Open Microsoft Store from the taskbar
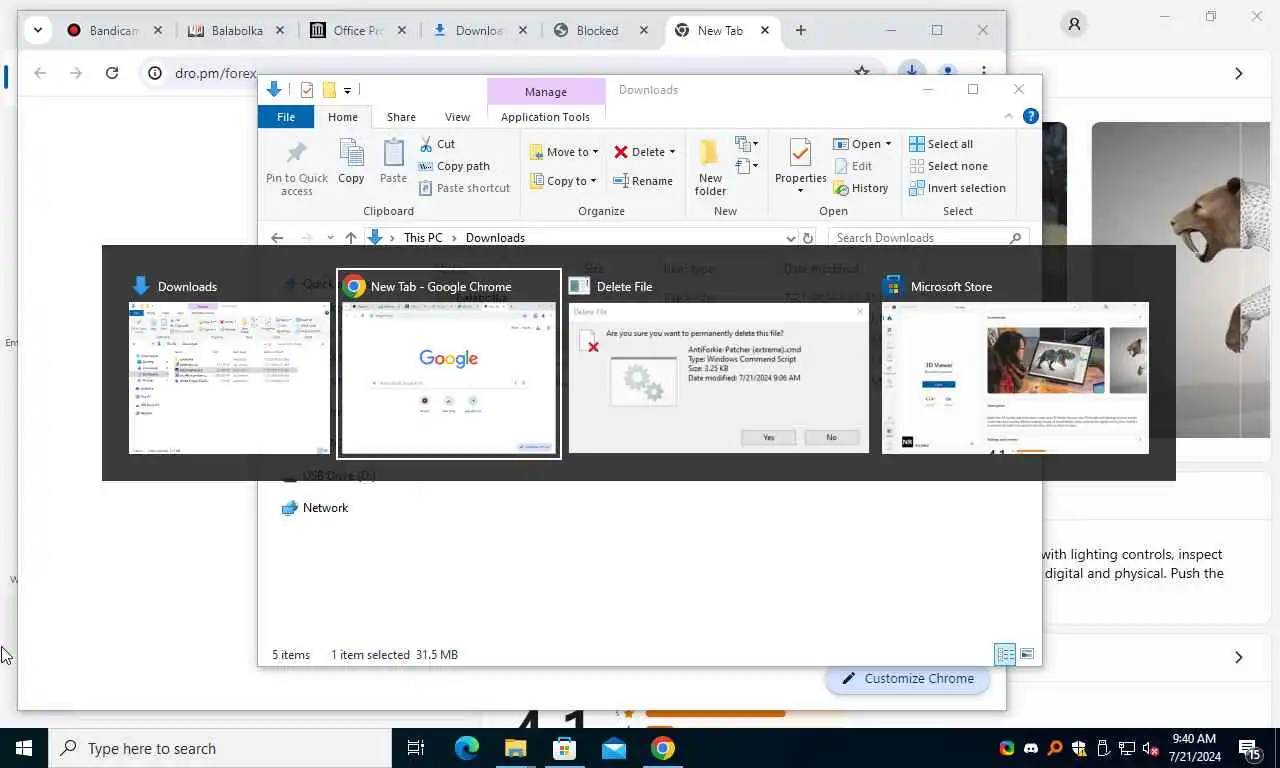The height and width of the screenshot is (768, 1280). point(565,748)
